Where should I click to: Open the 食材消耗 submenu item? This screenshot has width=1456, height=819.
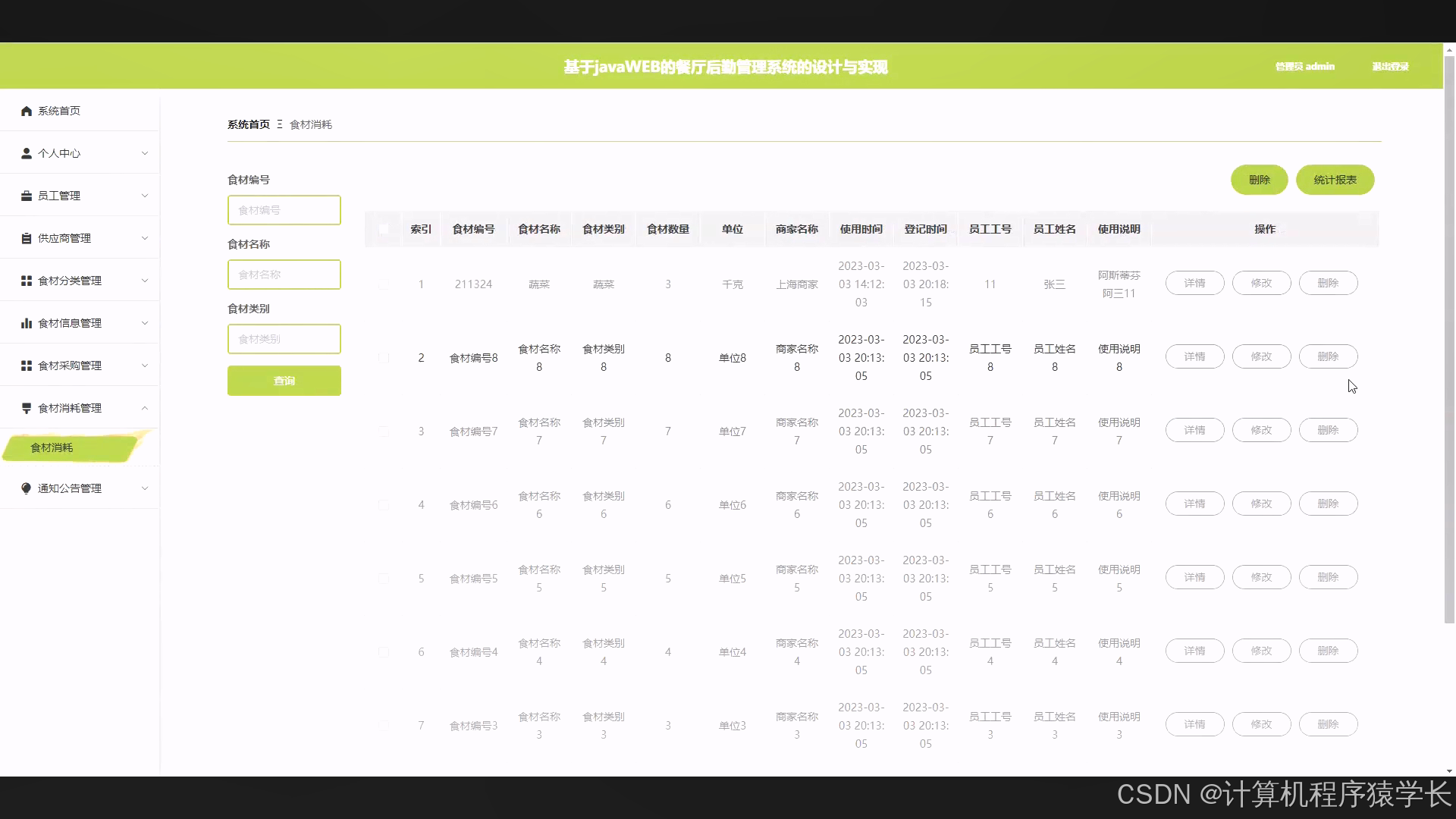52,447
